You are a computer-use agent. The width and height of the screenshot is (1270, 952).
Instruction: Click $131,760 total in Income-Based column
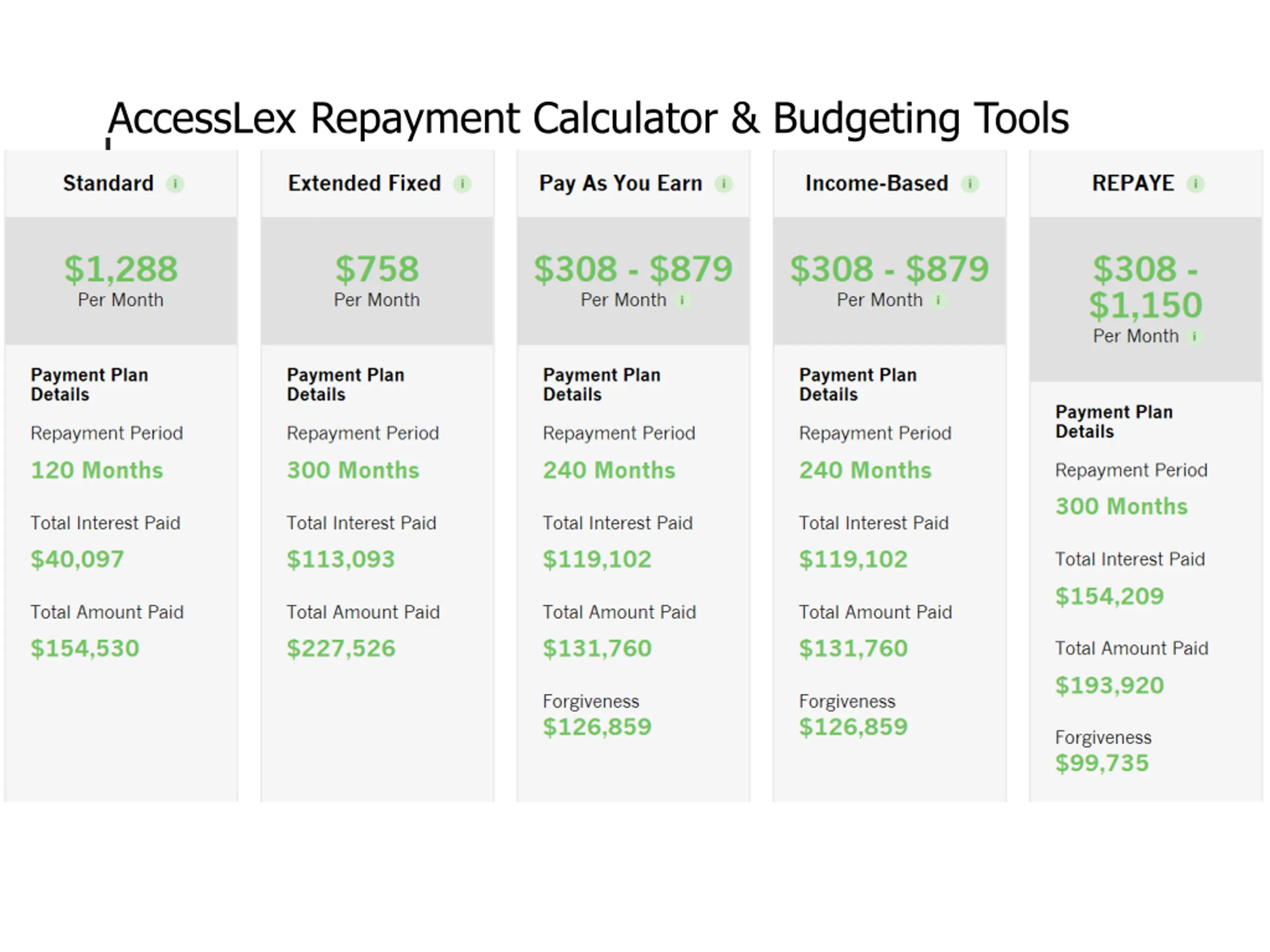[853, 649]
